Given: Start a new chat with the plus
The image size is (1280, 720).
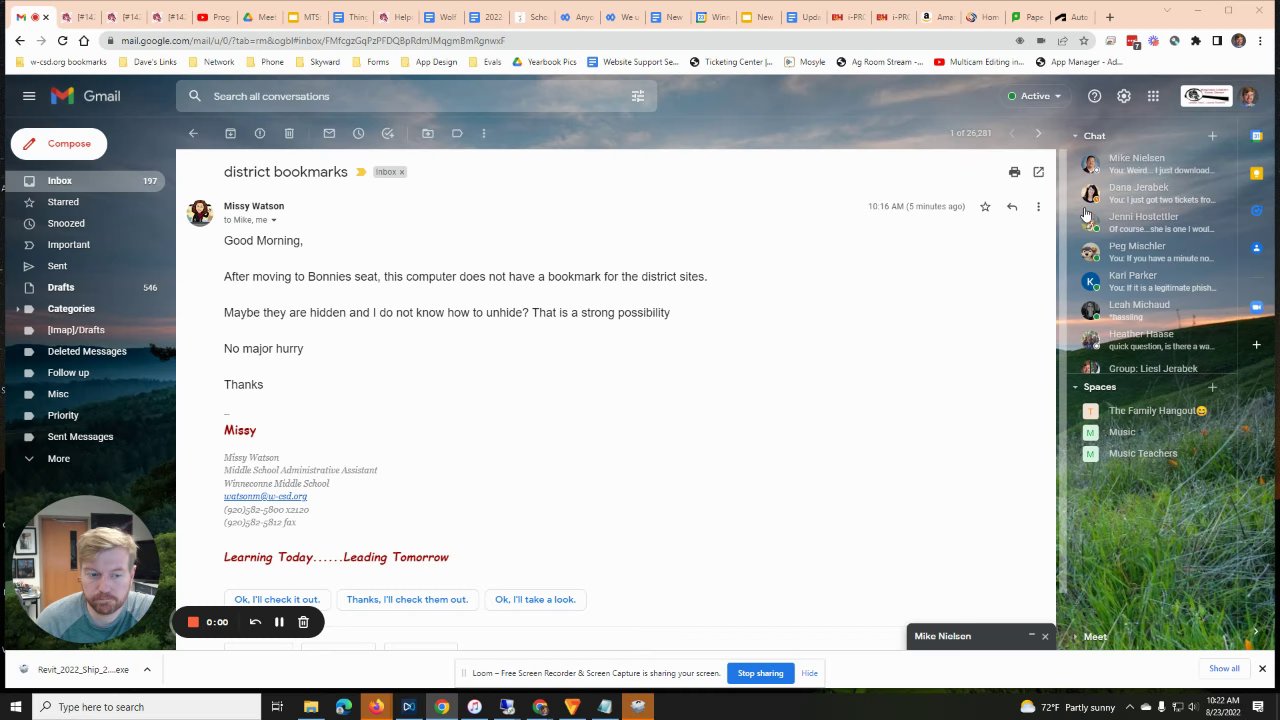Looking at the screenshot, I should click(1212, 136).
